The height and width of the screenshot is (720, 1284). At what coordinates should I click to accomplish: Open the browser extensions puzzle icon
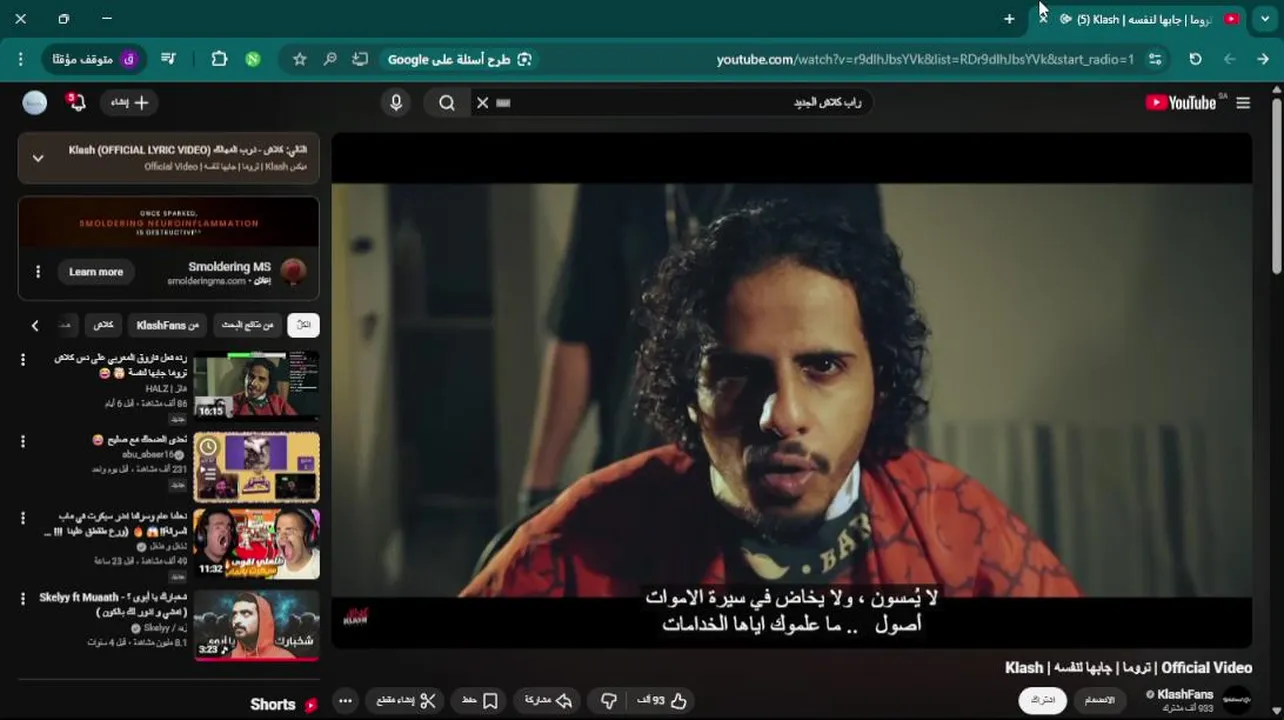click(x=219, y=60)
